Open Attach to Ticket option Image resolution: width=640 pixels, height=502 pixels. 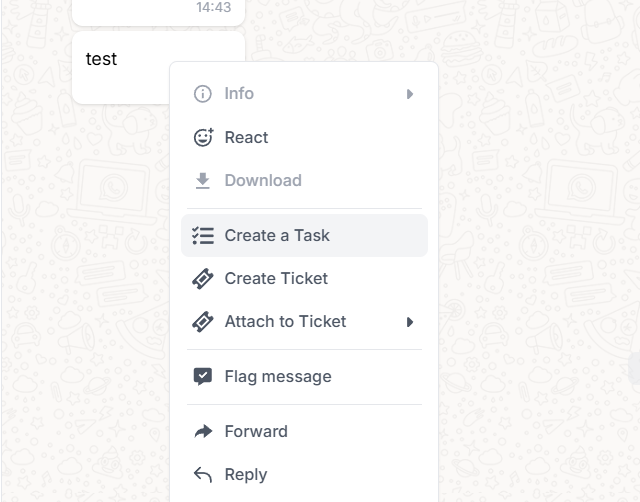[x=304, y=322]
